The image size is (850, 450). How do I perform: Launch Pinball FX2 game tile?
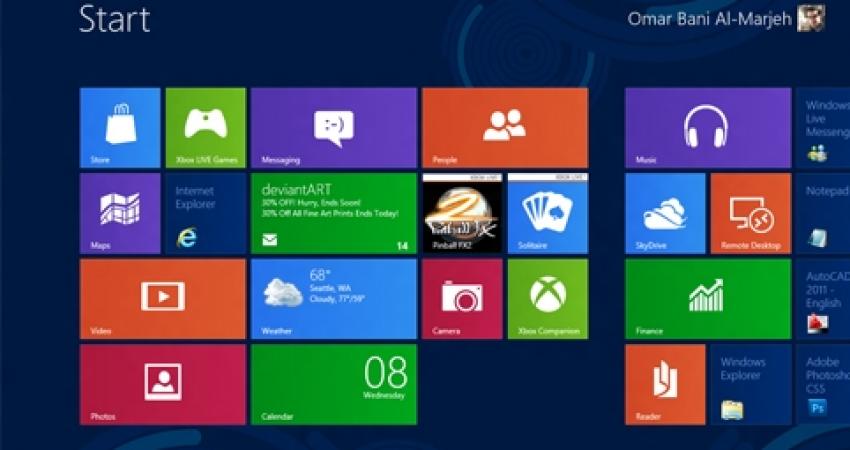[x=462, y=213]
